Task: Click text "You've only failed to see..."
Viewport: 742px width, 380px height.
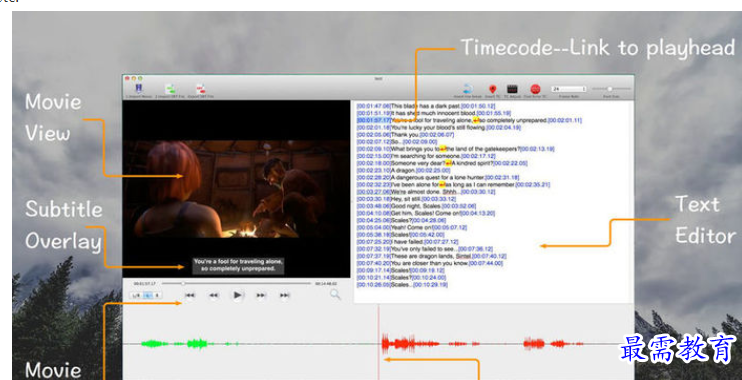Action: pyautogui.click(x=424, y=248)
